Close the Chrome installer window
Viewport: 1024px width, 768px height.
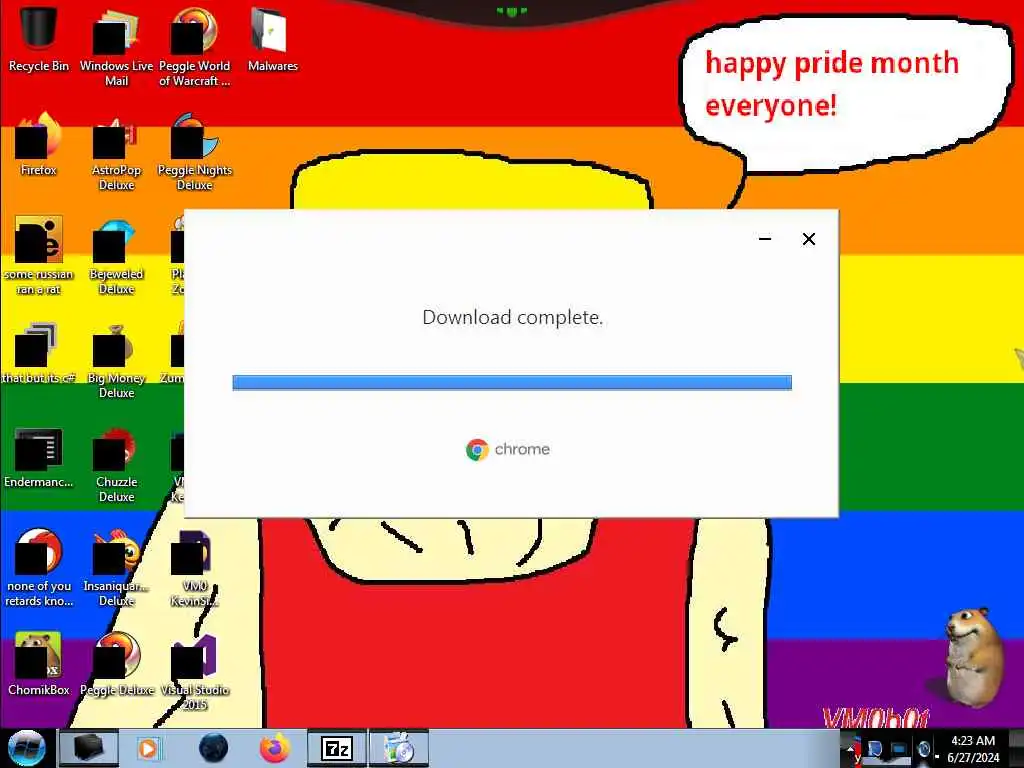pos(808,239)
